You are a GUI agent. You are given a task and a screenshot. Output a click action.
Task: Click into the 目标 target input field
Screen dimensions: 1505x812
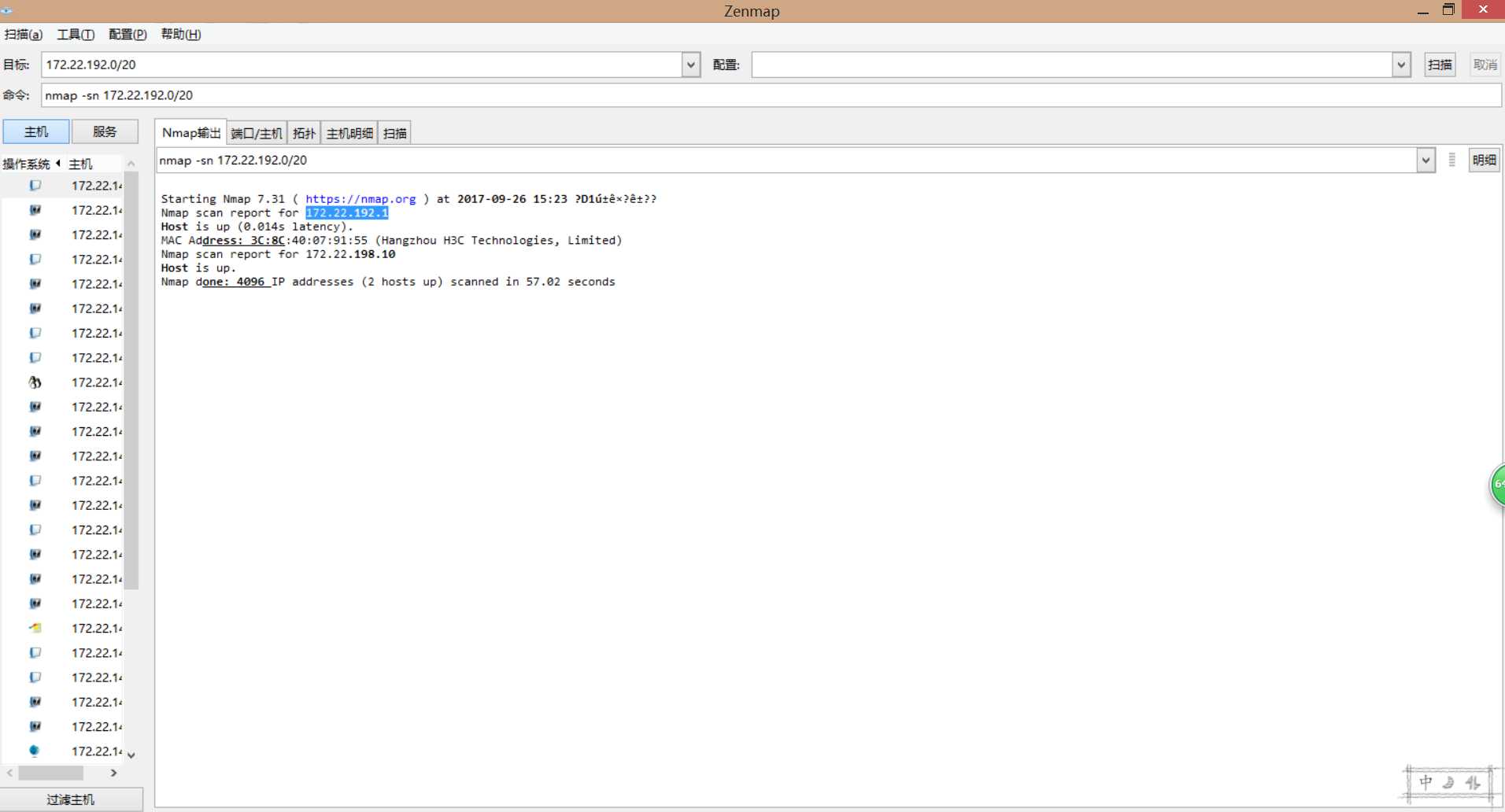coord(361,65)
